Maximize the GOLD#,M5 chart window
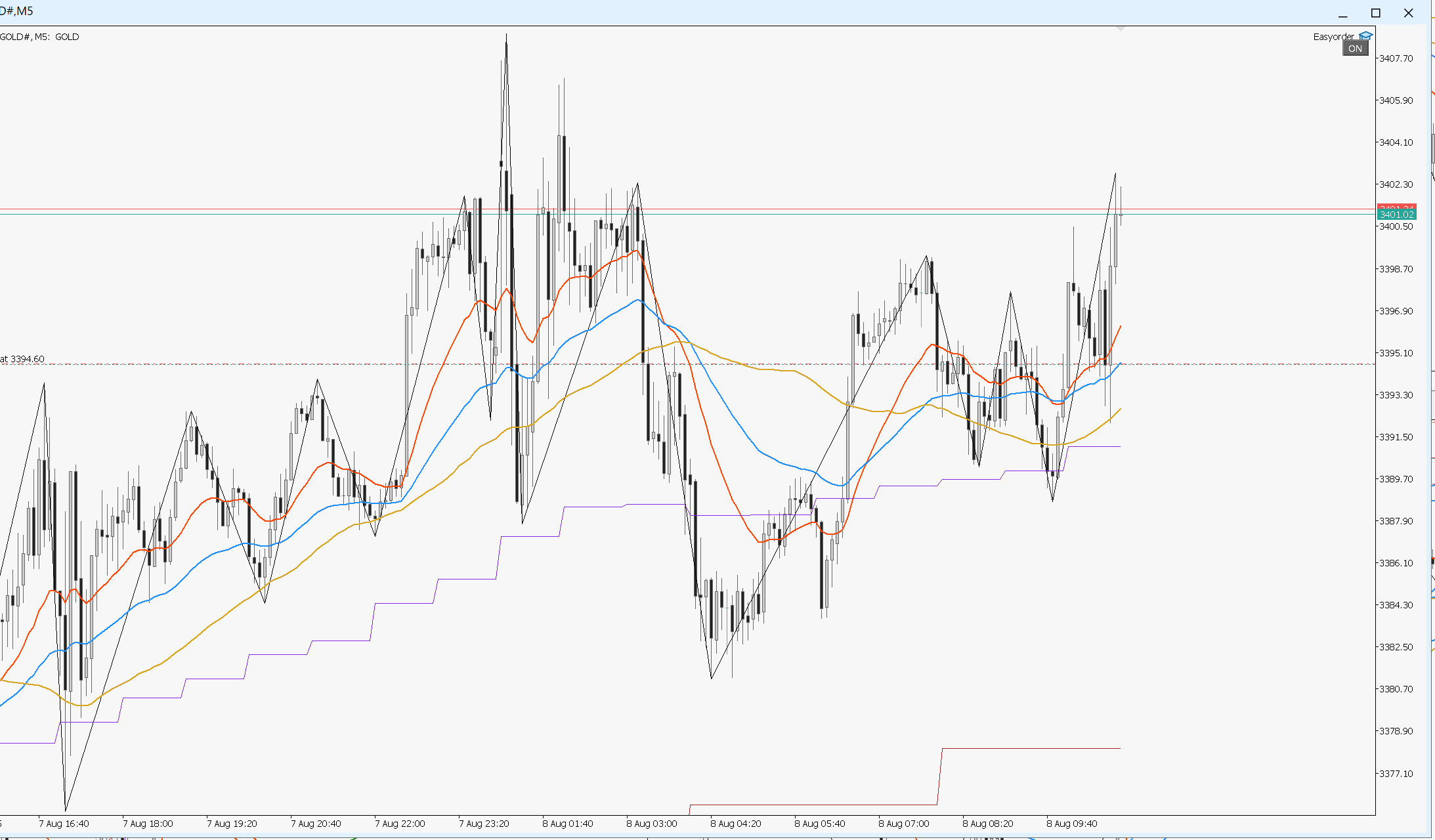This screenshot has height=840, width=1435. tap(1376, 13)
